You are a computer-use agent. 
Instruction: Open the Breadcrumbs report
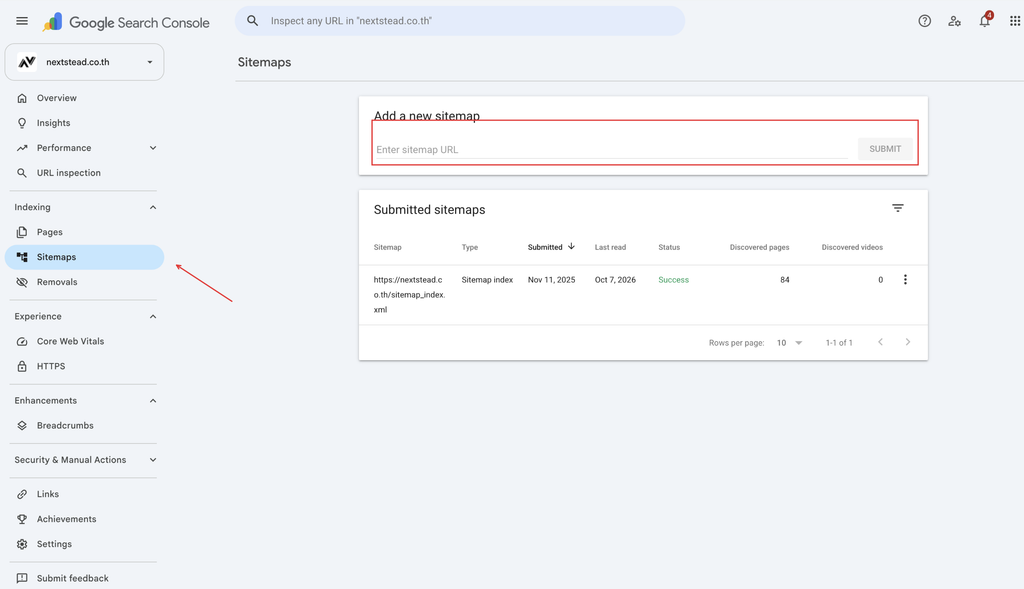click(84, 426)
